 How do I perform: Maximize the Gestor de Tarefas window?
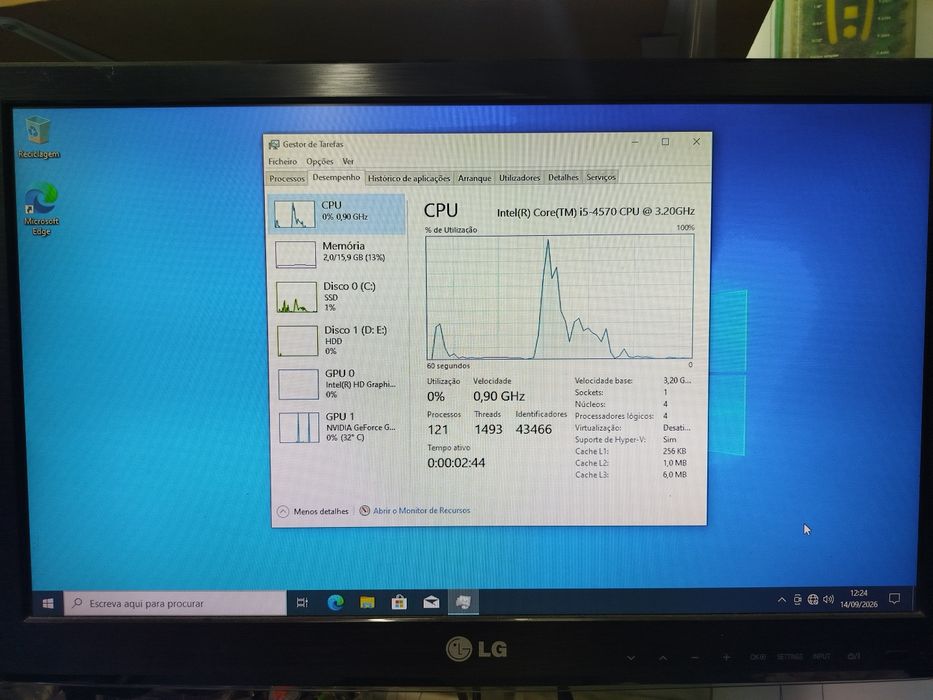coord(665,142)
